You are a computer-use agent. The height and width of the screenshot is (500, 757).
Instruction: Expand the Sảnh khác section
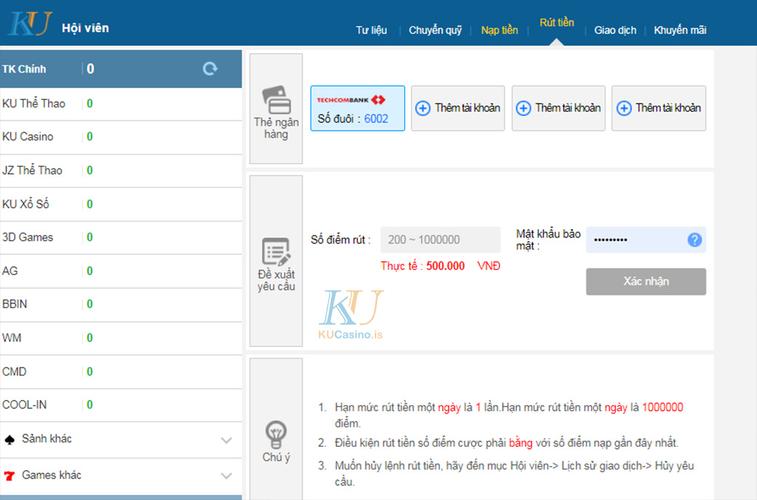point(226,439)
